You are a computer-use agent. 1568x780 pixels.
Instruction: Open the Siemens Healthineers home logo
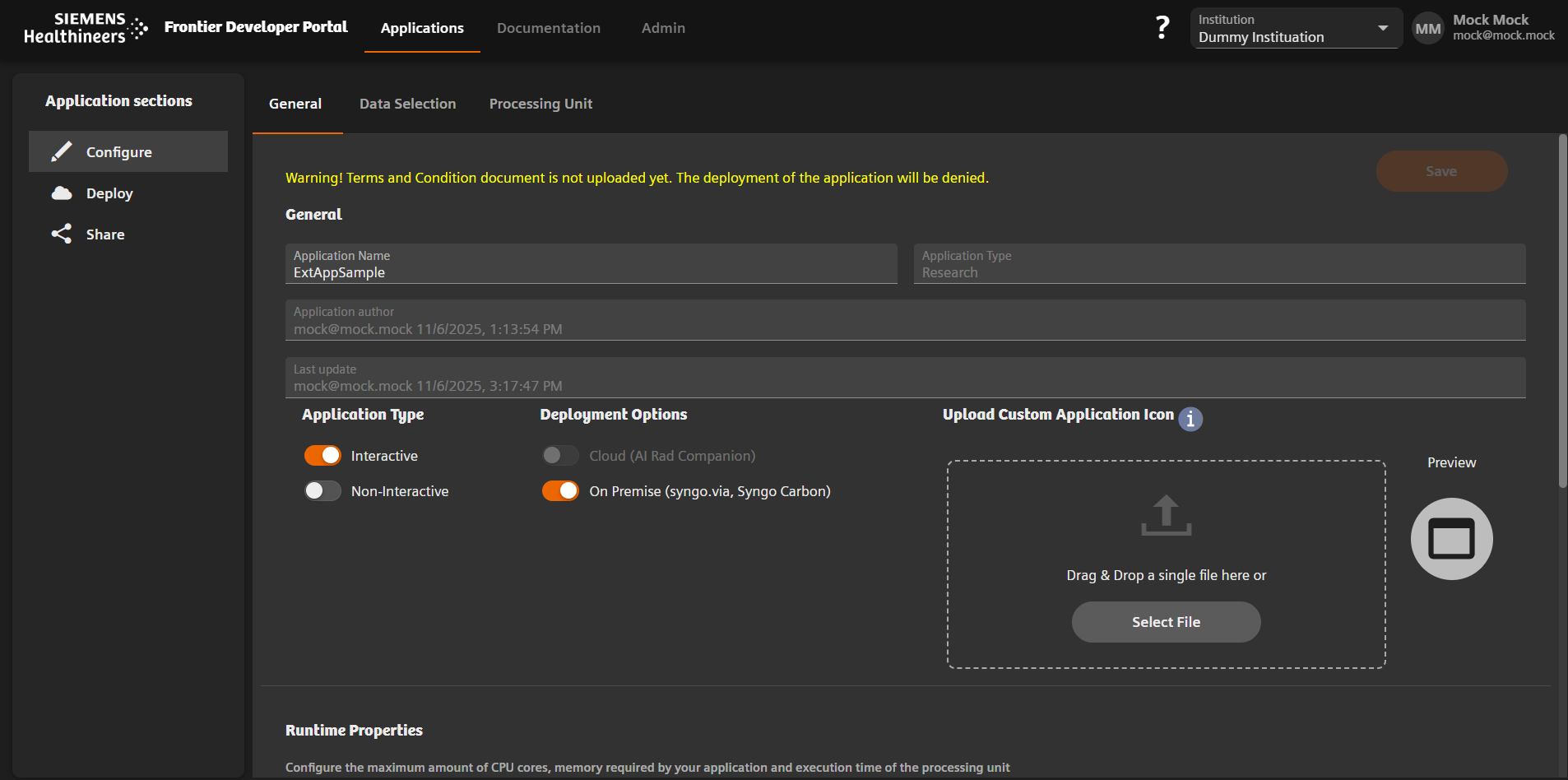[x=85, y=27]
